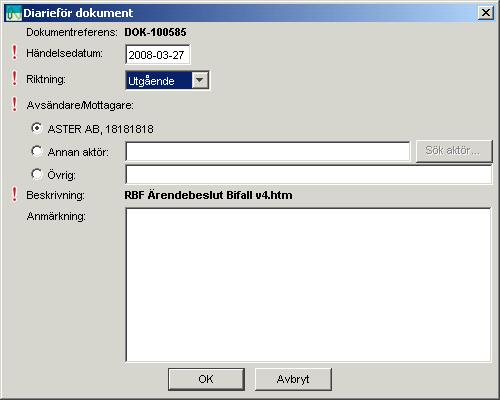
Task: Select the Övrig radio button
Action: [37, 174]
